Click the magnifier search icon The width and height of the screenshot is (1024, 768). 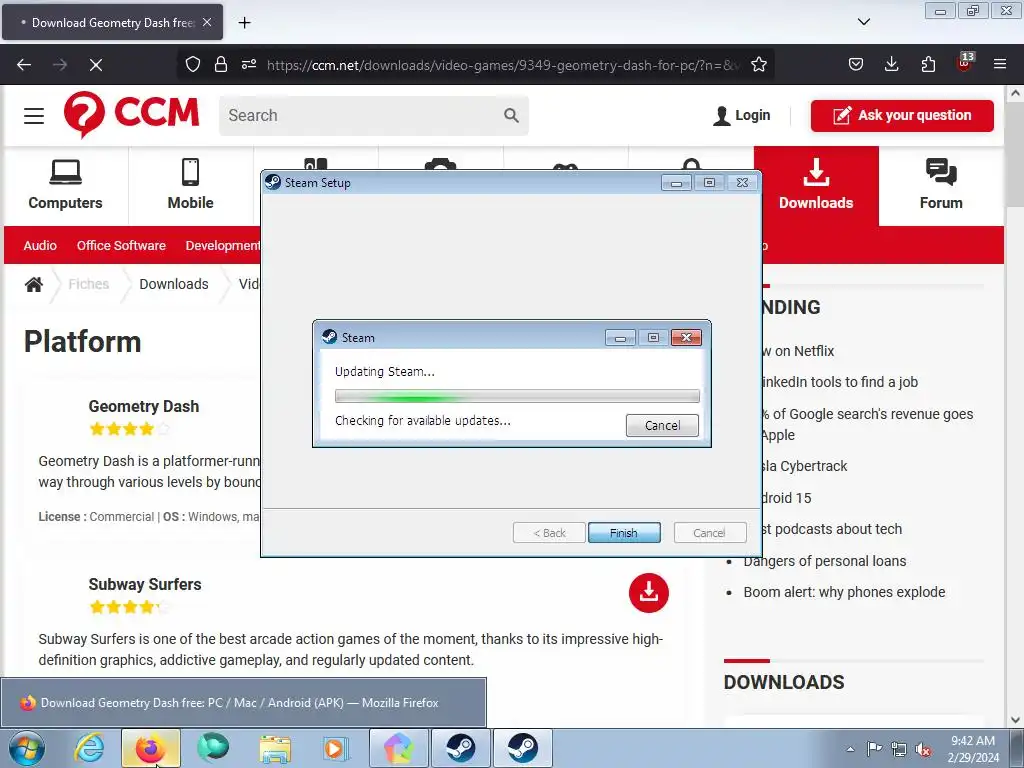pos(511,116)
